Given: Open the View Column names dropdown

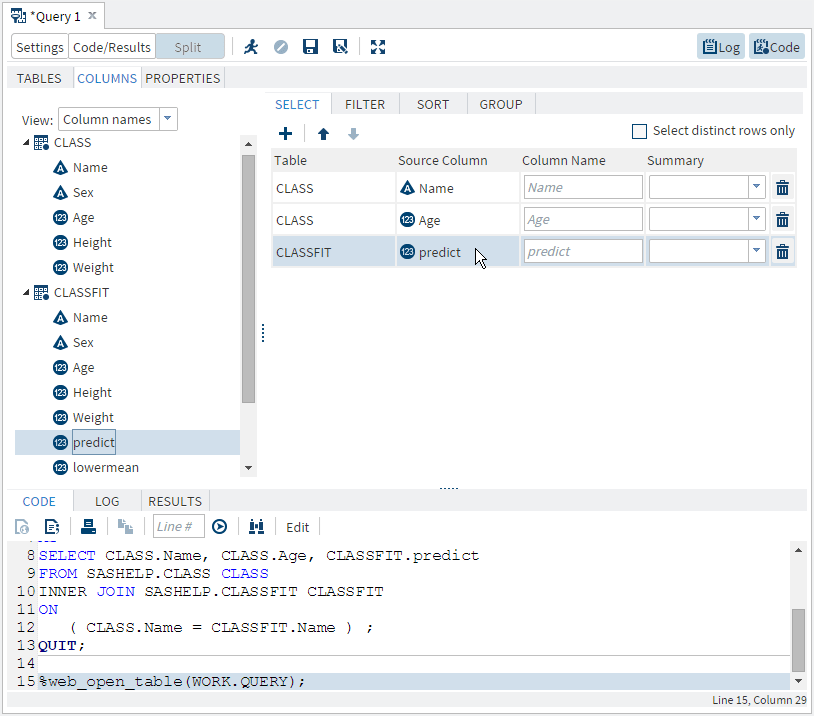Looking at the screenshot, I should pyautogui.click(x=168, y=119).
